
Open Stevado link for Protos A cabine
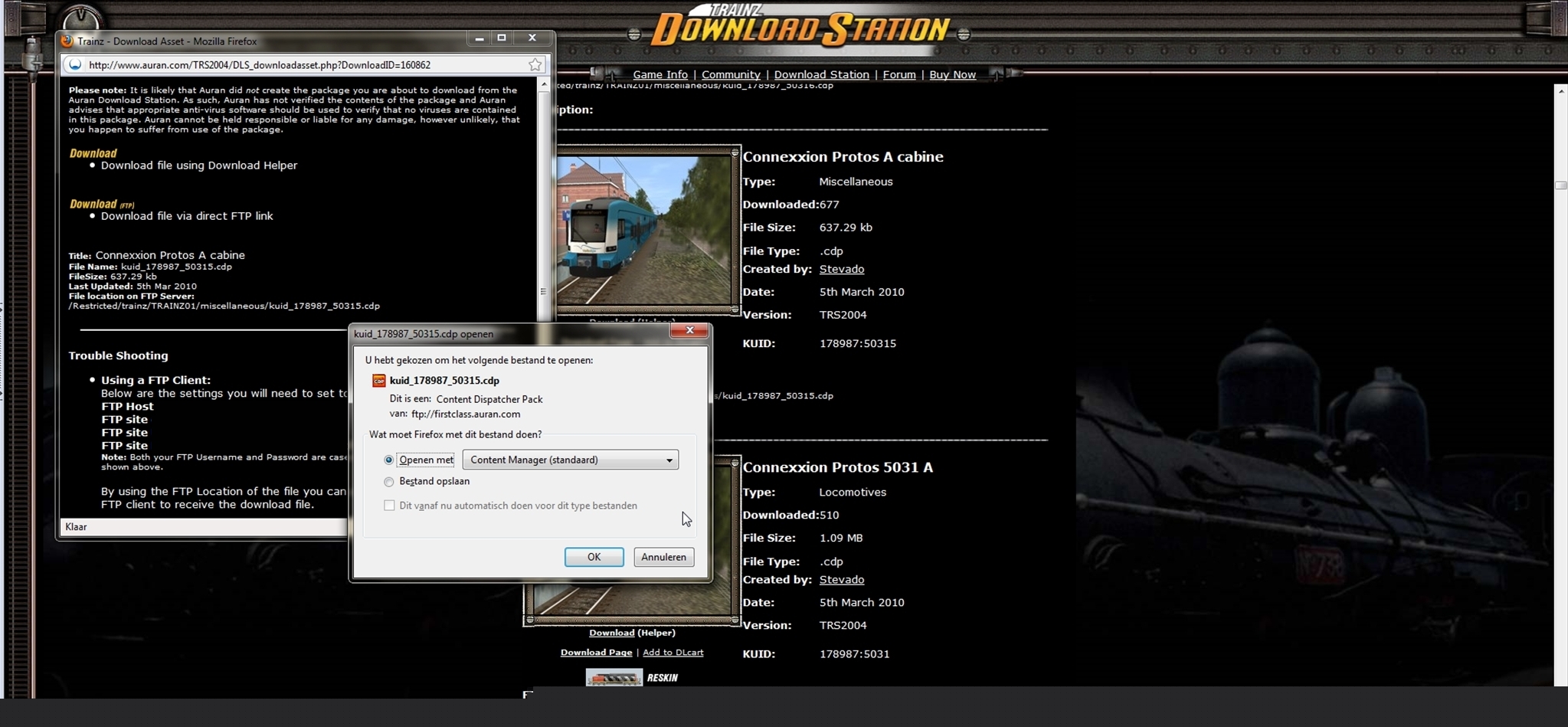point(842,270)
